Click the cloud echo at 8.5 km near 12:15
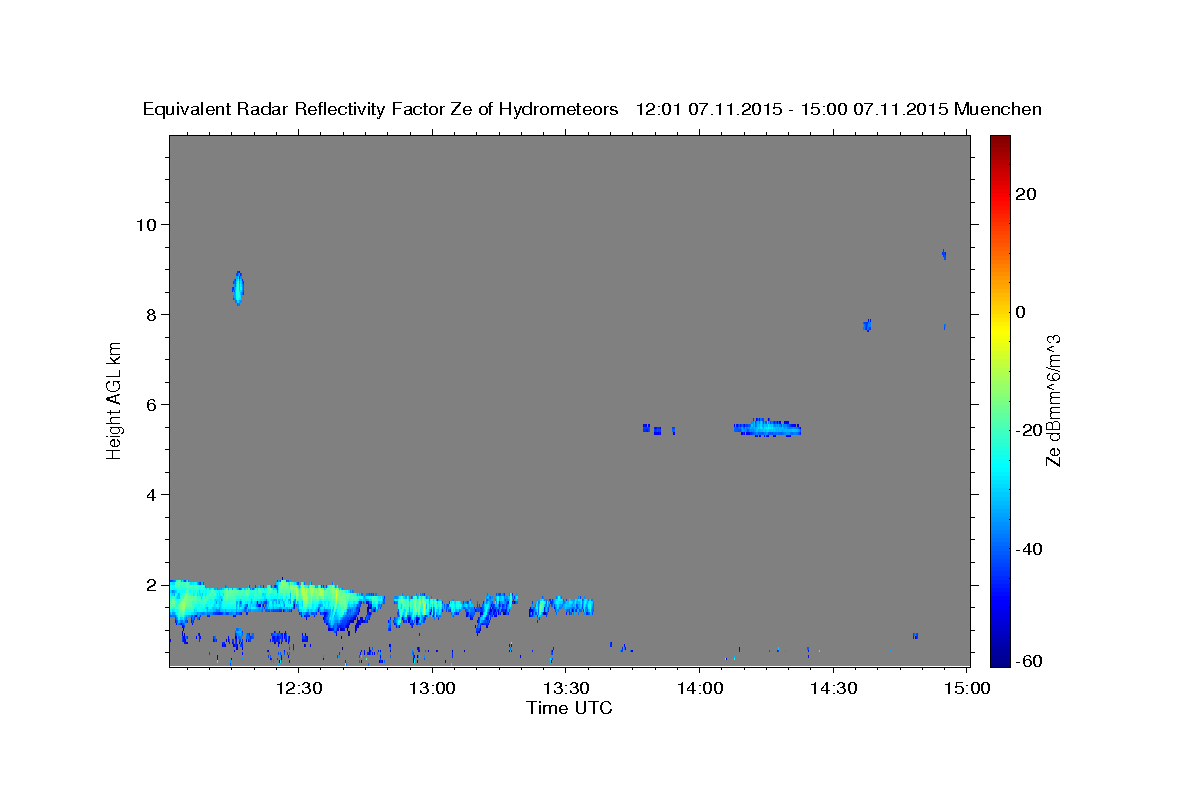Image resolution: width=1200 pixels, height=800 pixels. point(238,287)
